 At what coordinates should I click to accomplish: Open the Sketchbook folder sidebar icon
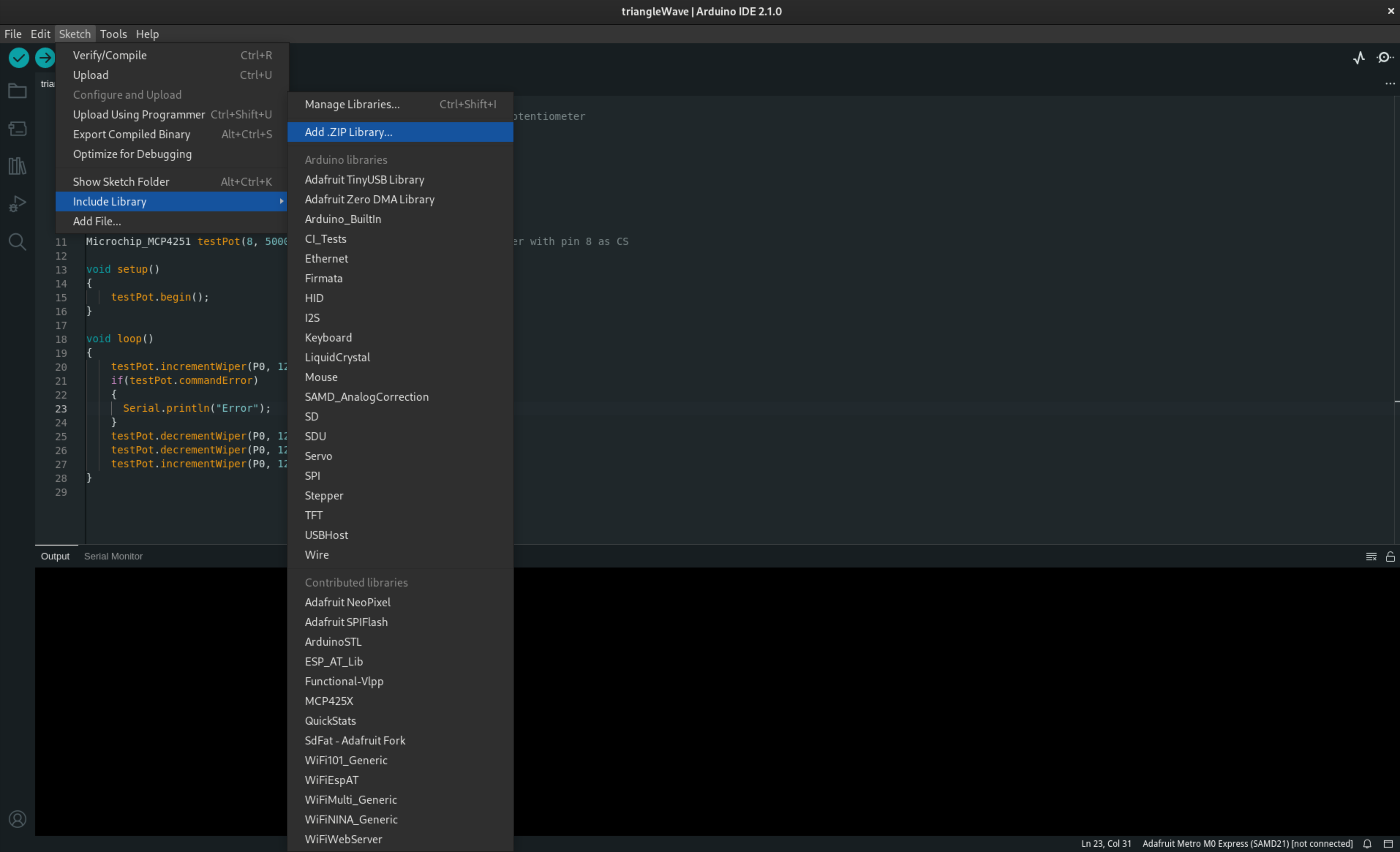[17, 90]
